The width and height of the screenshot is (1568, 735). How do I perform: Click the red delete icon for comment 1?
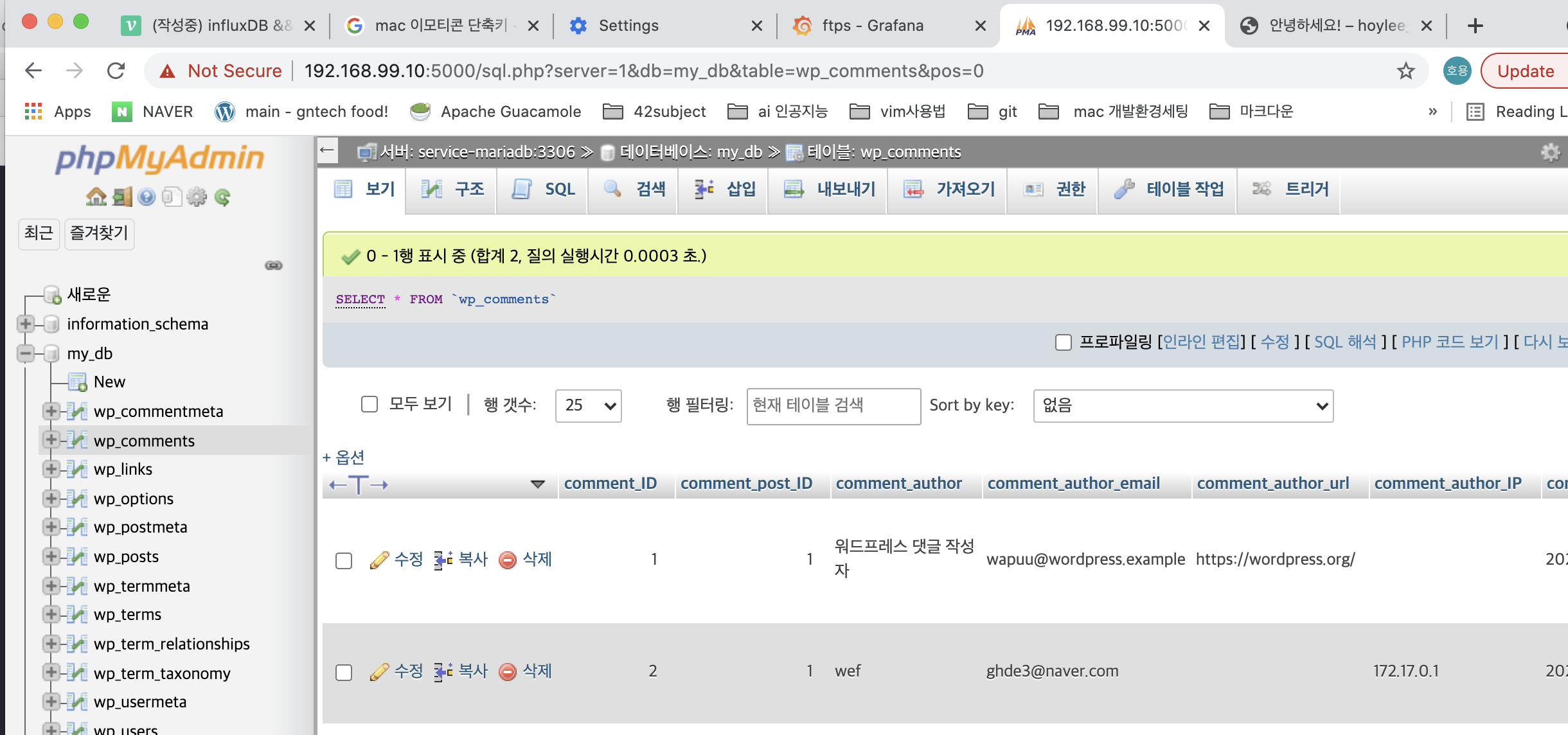coord(508,560)
